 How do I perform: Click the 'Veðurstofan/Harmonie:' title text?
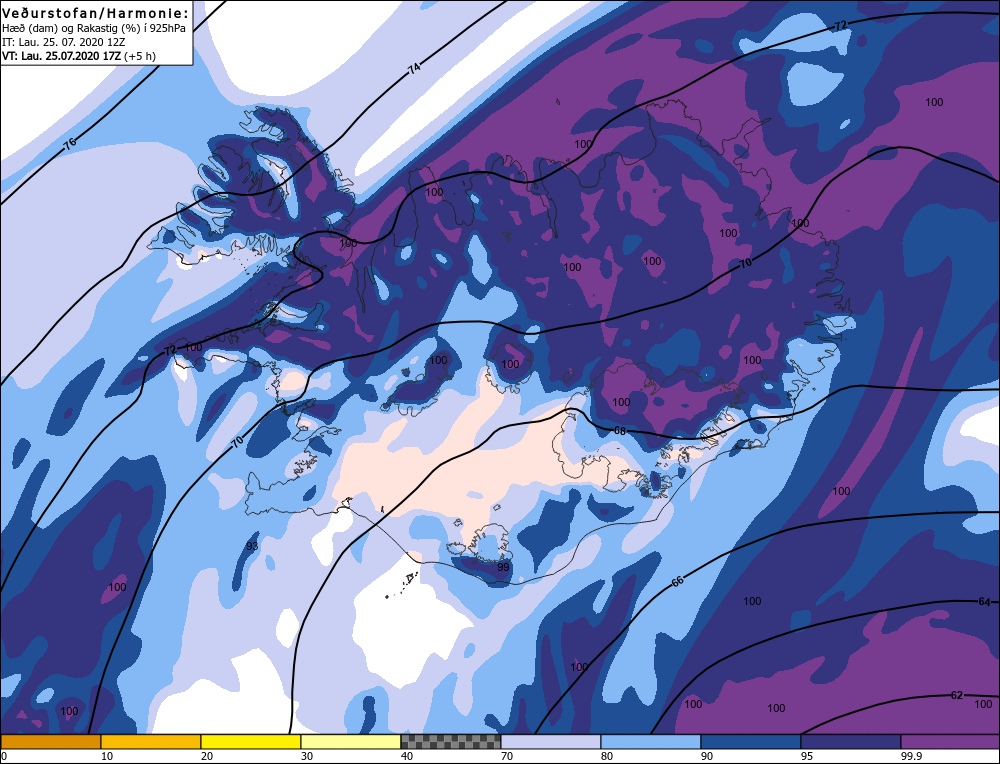coord(96,13)
